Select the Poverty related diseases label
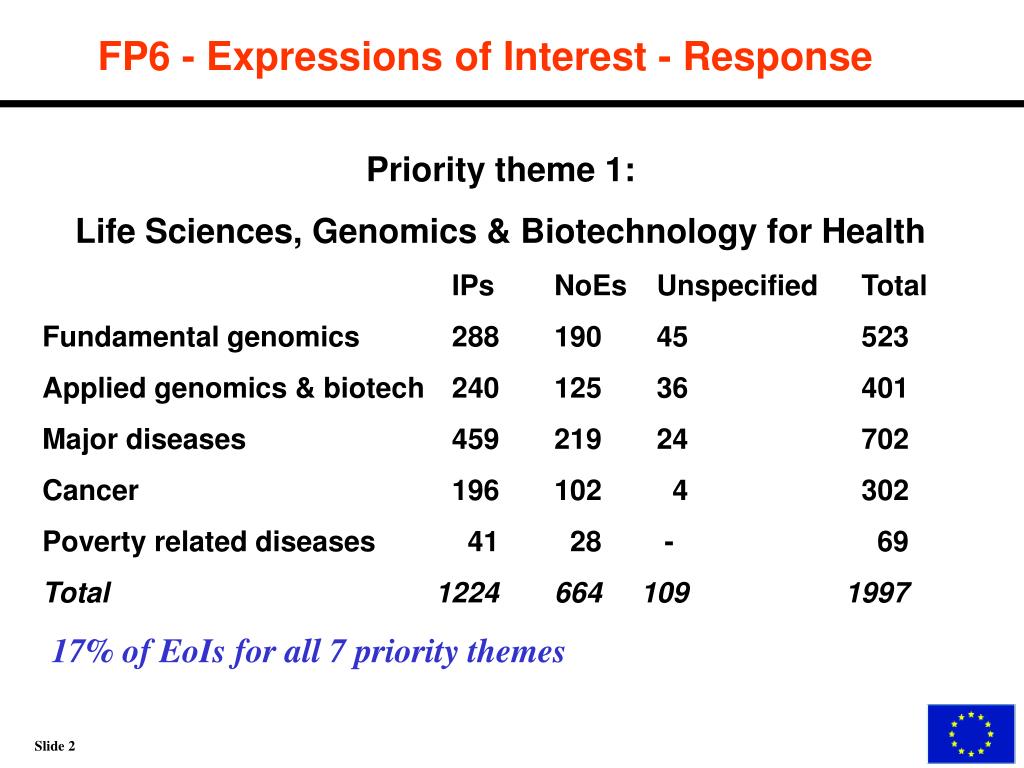Screen dimensions: 1024x768 pyautogui.click(x=209, y=542)
